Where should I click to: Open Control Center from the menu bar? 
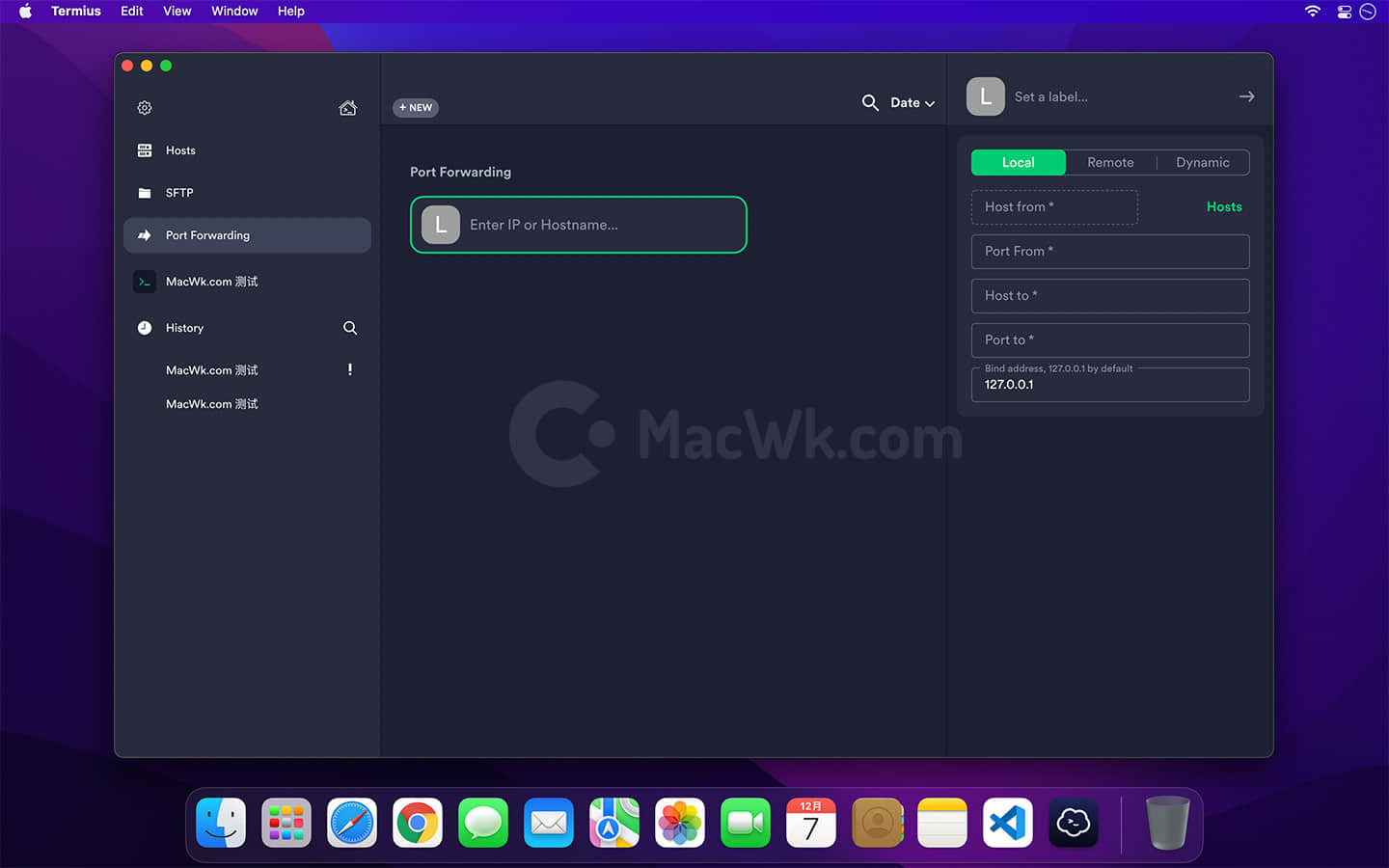[1344, 12]
